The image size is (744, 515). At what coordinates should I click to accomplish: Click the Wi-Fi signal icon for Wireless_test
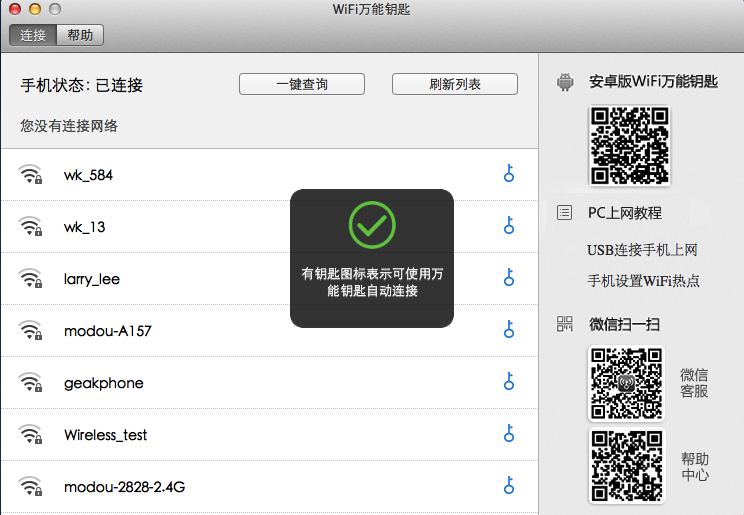(x=30, y=434)
